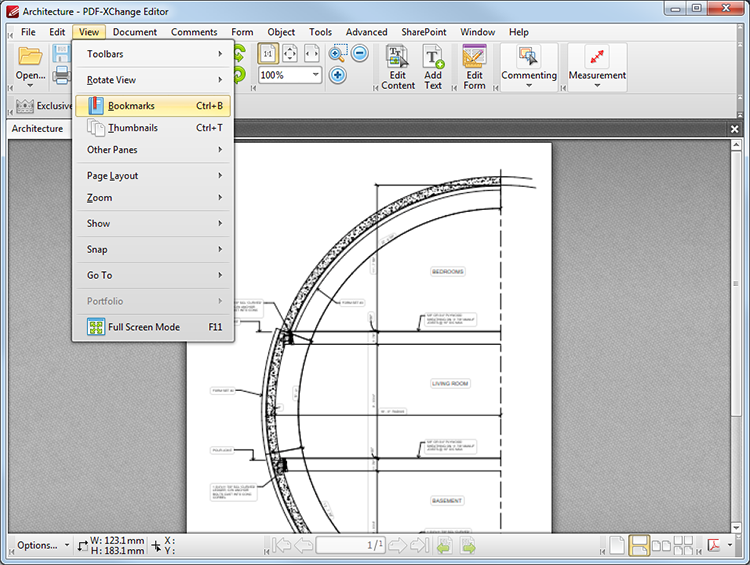The image size is (750, 565).
Task: Expand the Rotate View submenu
Action: click(x=153, y=80)
